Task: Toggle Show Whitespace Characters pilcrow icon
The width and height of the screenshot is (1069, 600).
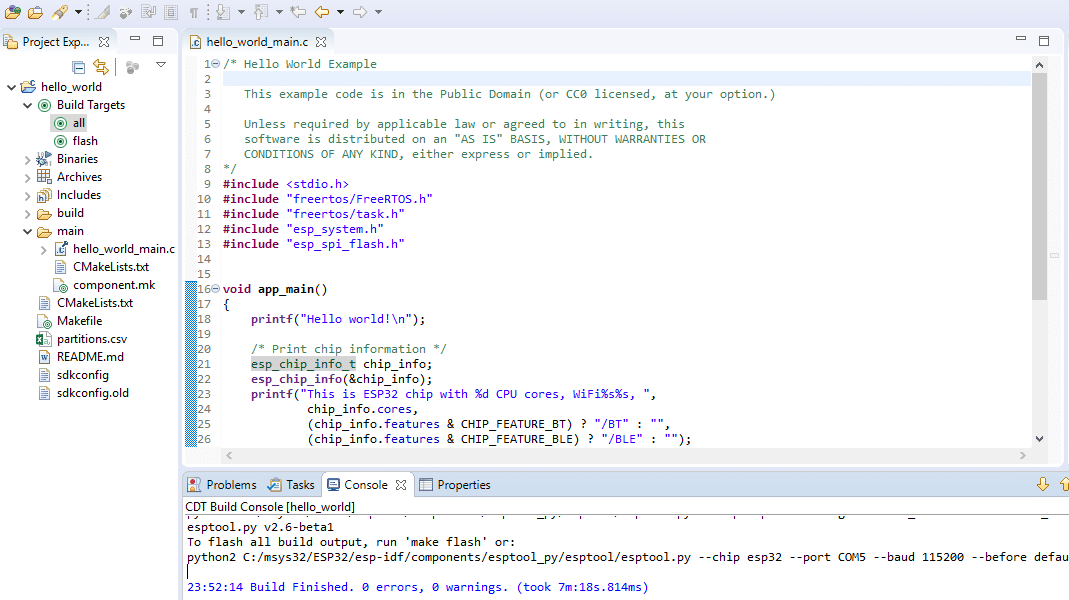Action: tap(194, 12)
